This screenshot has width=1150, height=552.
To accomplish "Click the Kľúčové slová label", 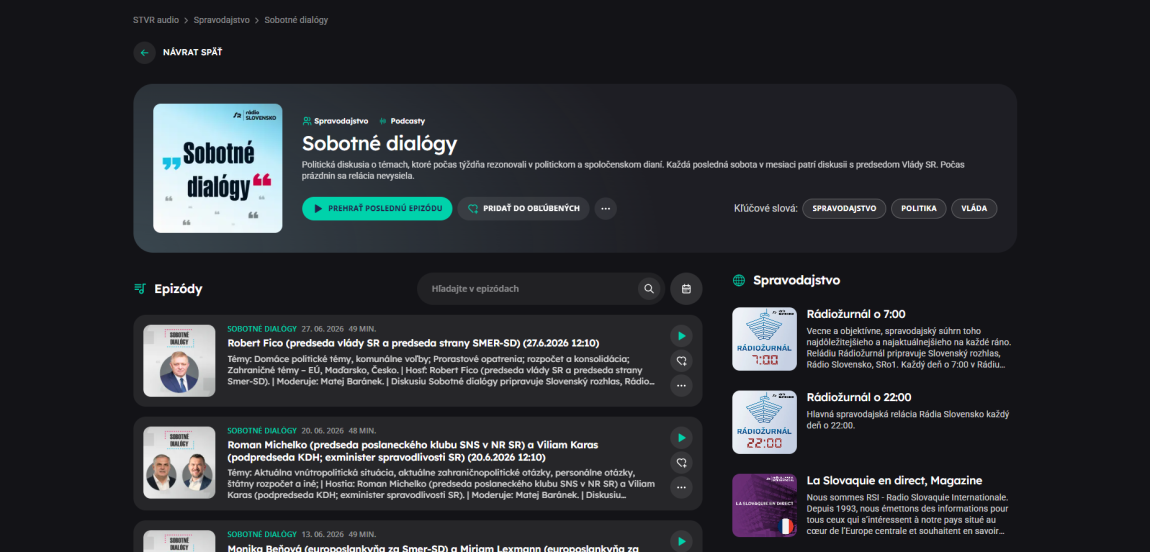I will (766, 209).
